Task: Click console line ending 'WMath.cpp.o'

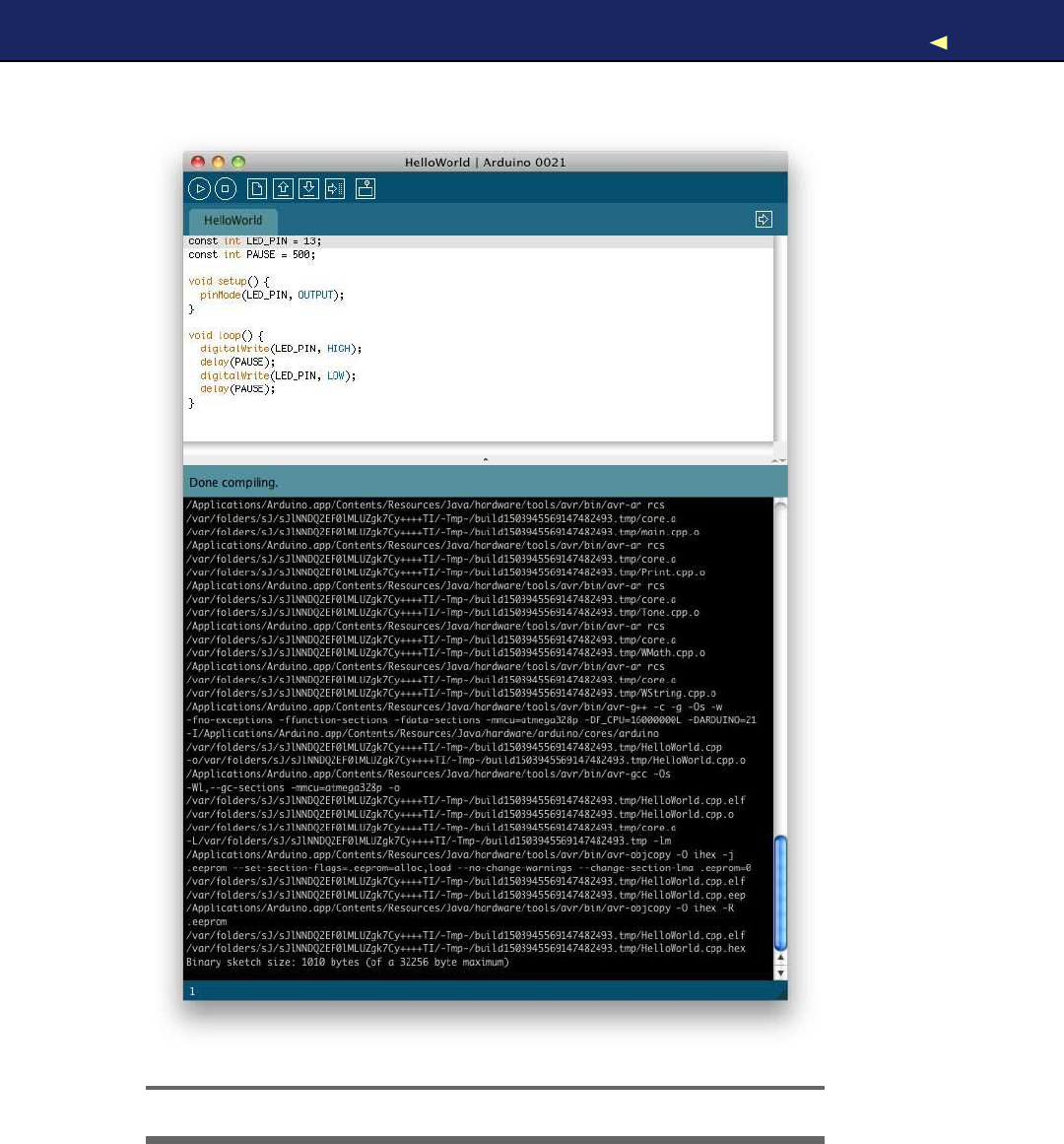Action: [x=445, y=653]
